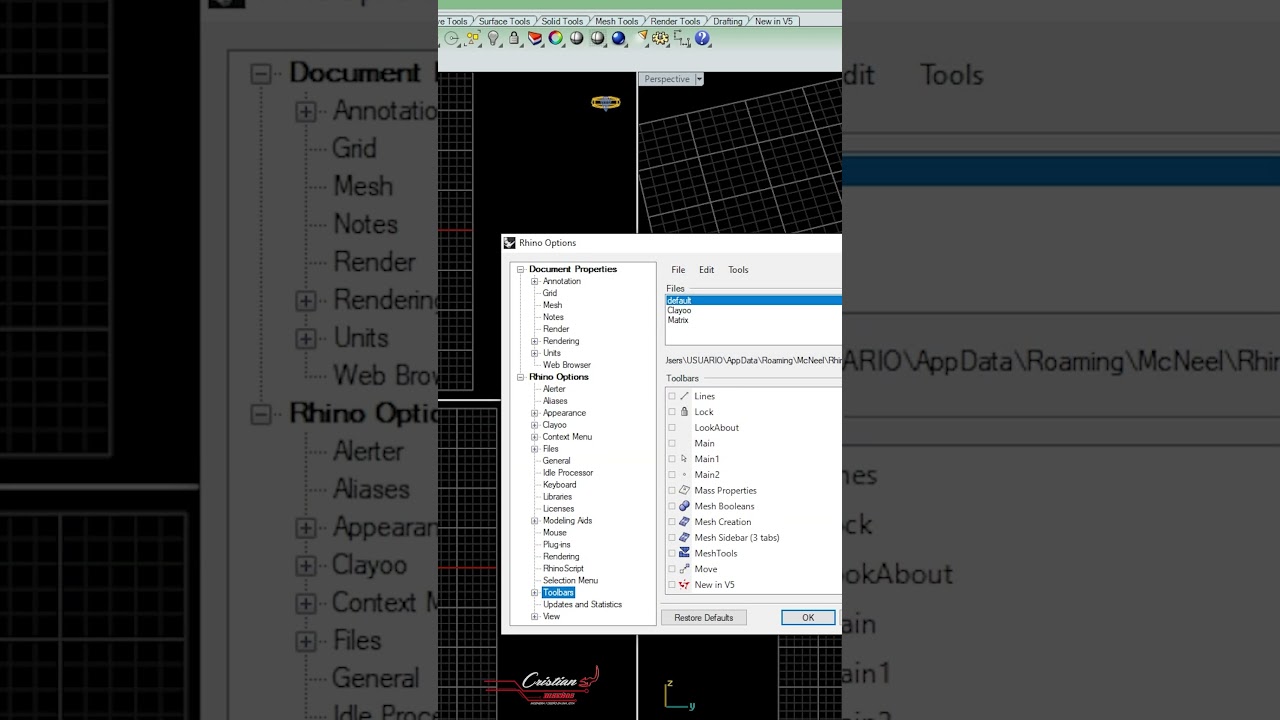Enable the Mass Properties checkbox
Viewport: 1280px width, 720px height.
[x=672, y=490]
